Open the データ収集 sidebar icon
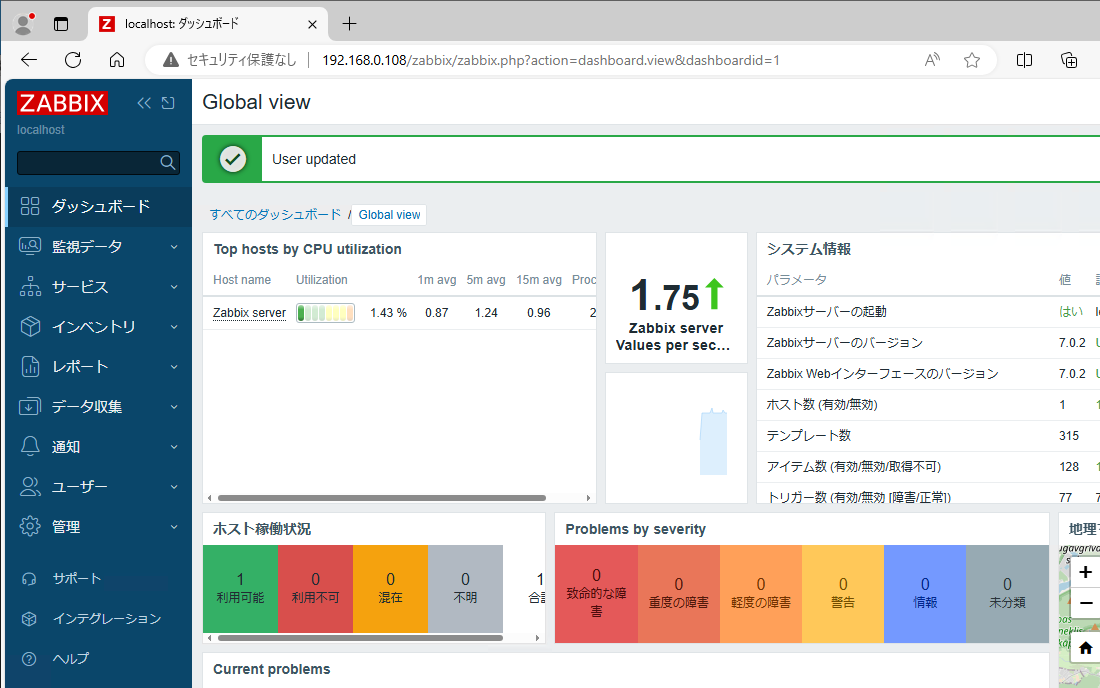 28,406
